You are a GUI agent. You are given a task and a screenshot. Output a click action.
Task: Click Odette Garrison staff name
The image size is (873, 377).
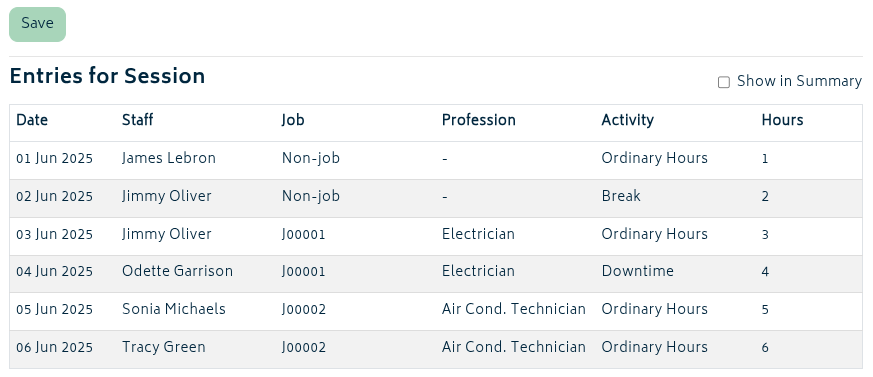click(178, 272)
